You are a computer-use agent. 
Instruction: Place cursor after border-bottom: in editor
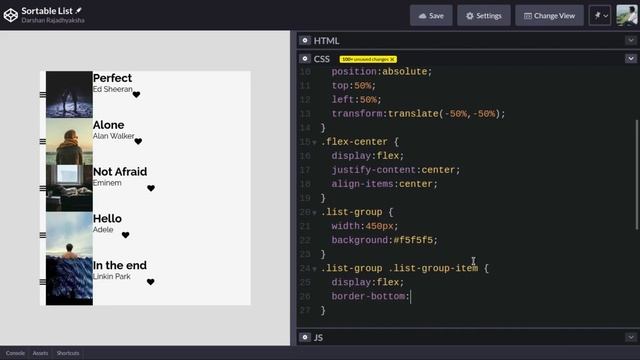(411, 296)
